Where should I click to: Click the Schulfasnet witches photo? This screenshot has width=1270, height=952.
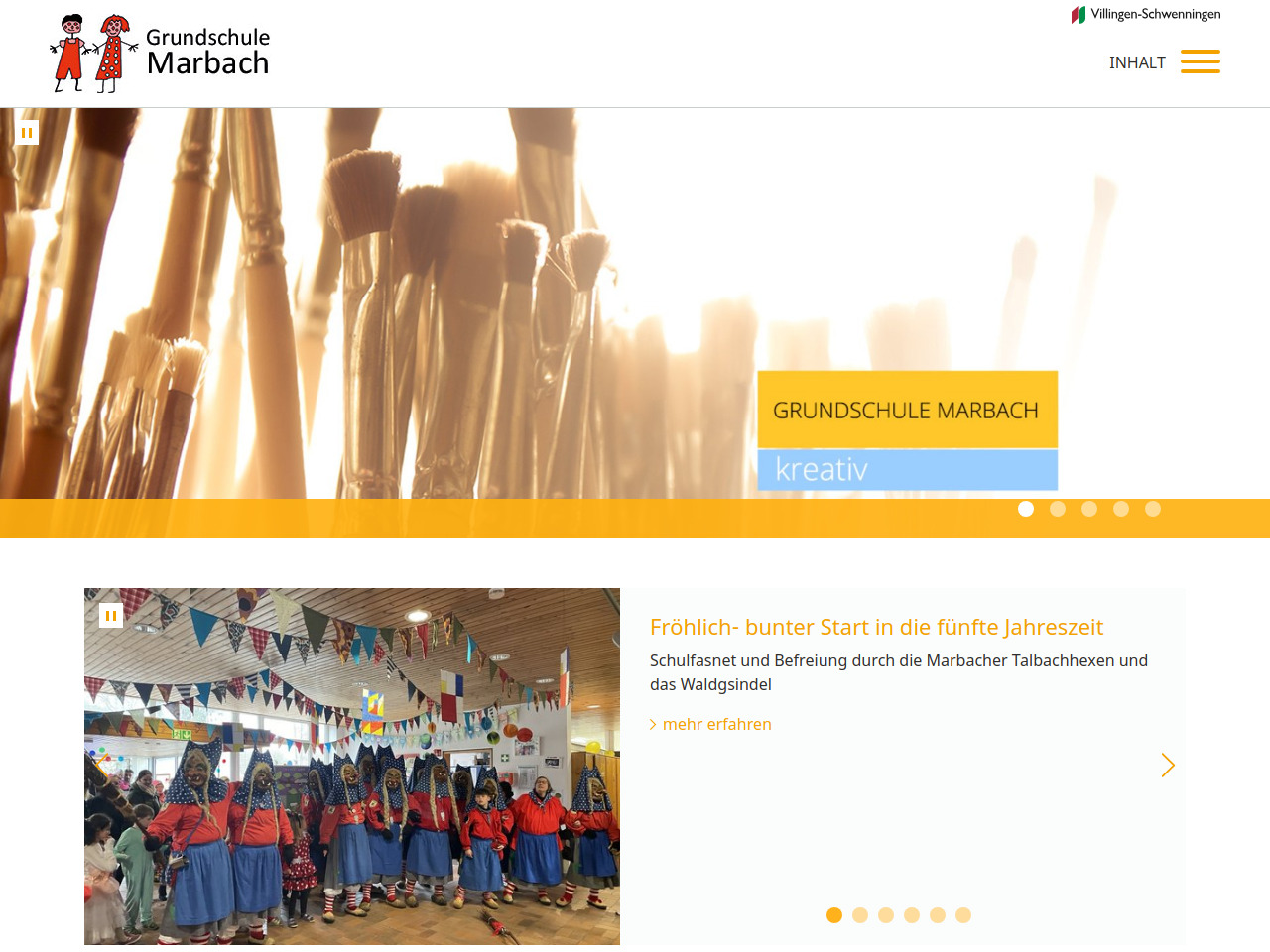click(352, 767)
